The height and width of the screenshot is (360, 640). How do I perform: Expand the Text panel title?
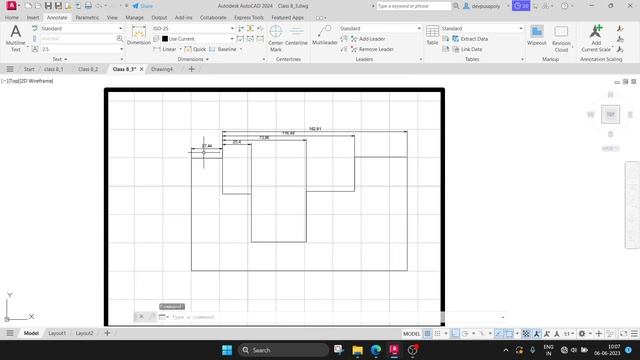60,59
